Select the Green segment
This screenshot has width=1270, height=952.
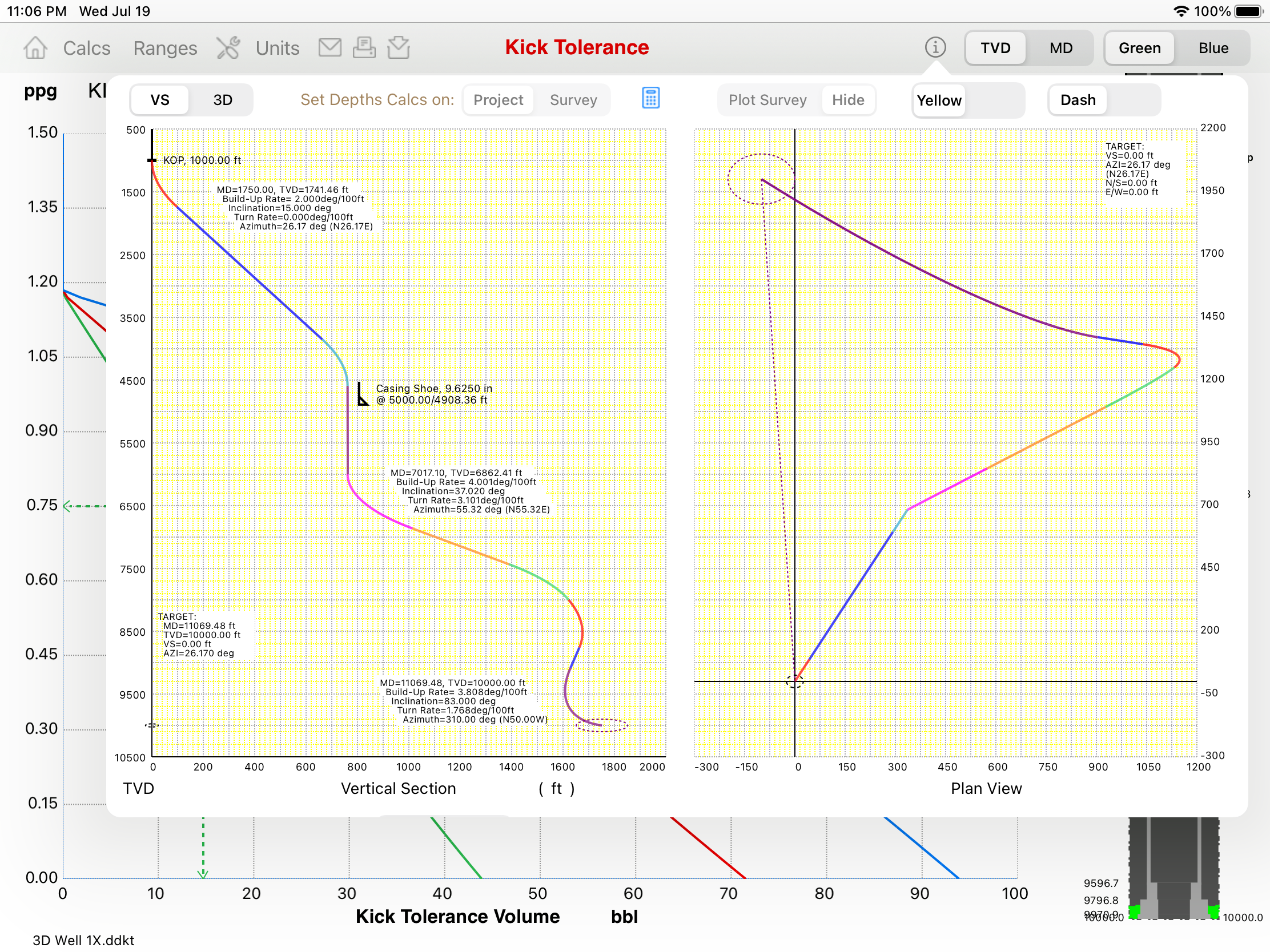1139,47
